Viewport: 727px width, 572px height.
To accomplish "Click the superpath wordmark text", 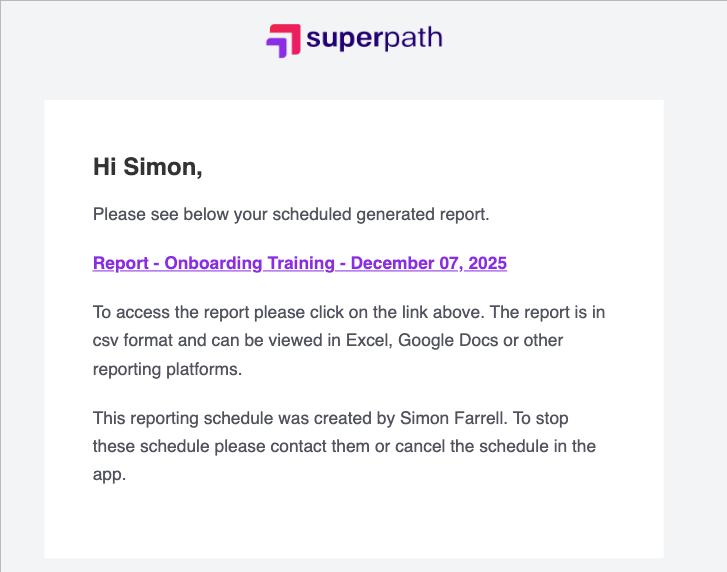I will 374,39.
